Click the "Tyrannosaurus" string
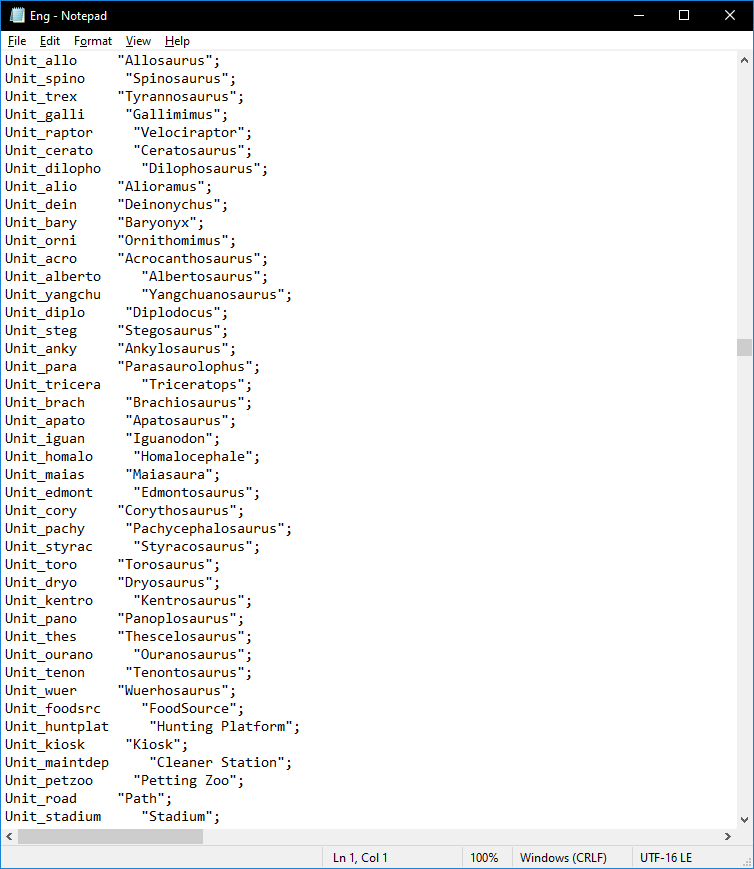Screen dimensions: 754x869 tap(180, 96)
